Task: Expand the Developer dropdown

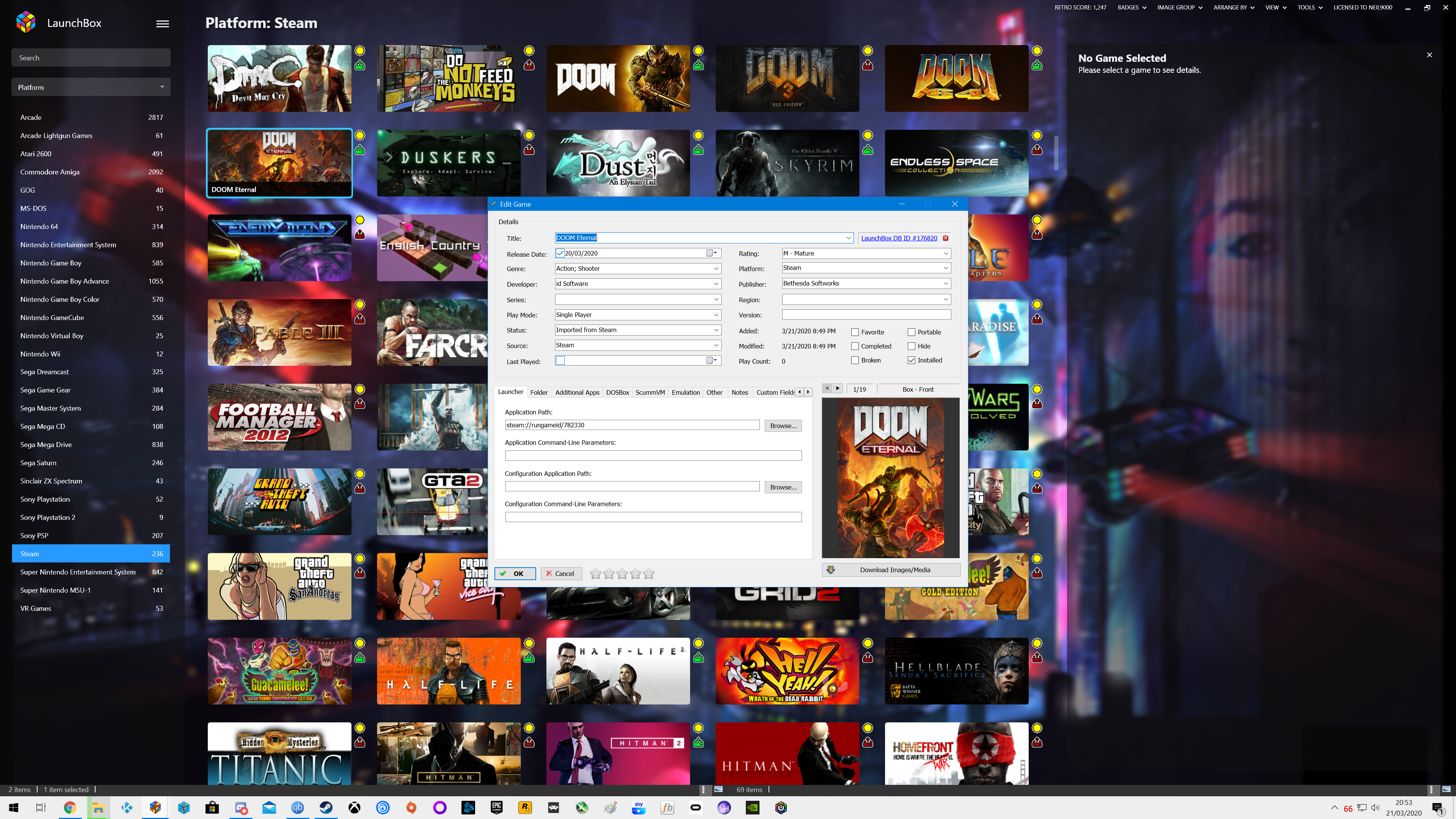Action: pos(716,284)
